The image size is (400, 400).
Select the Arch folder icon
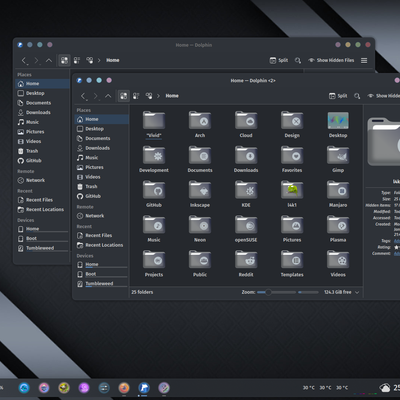click(200, 120)
